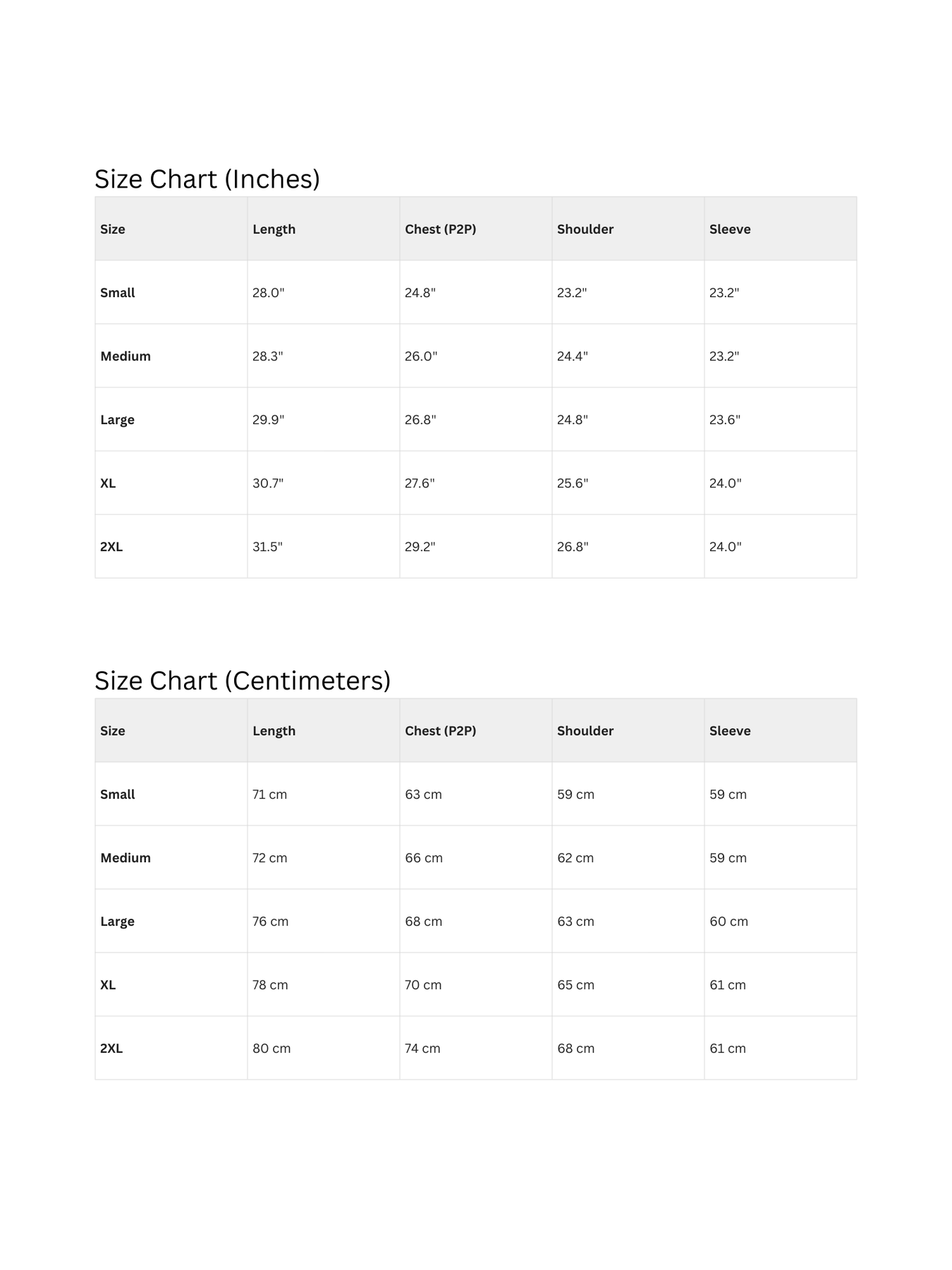Click the 66 cm chest cell for Medium

(423, 858)
